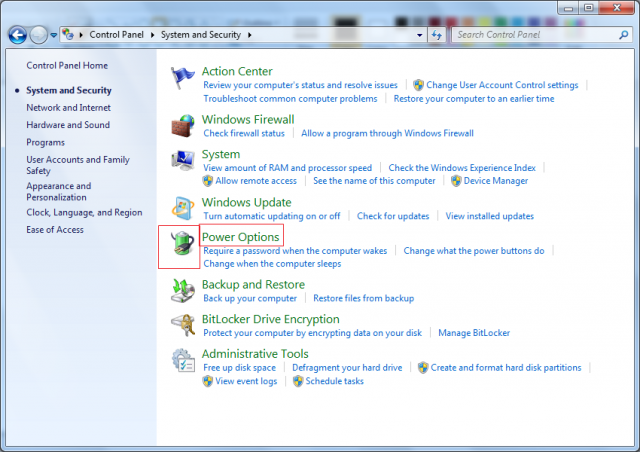Open Backup and Restore heading link
This screenshot has width=640, height=452.
(x=253, y=284)
